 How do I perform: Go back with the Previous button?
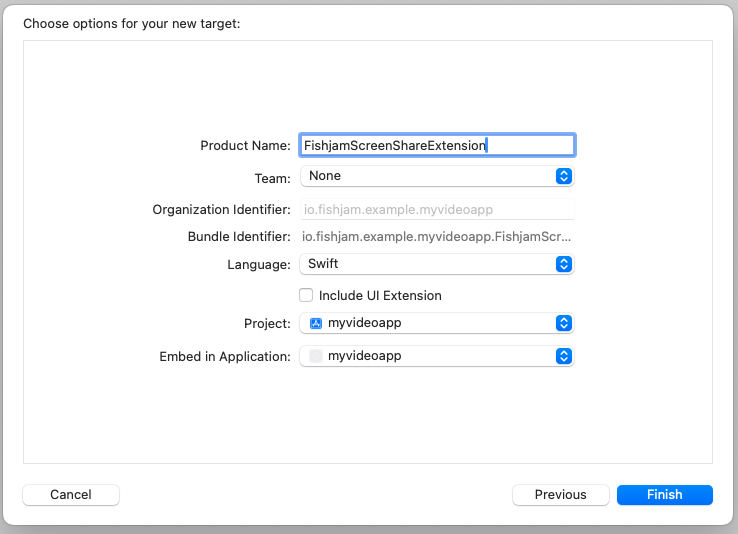click(560, 495)
